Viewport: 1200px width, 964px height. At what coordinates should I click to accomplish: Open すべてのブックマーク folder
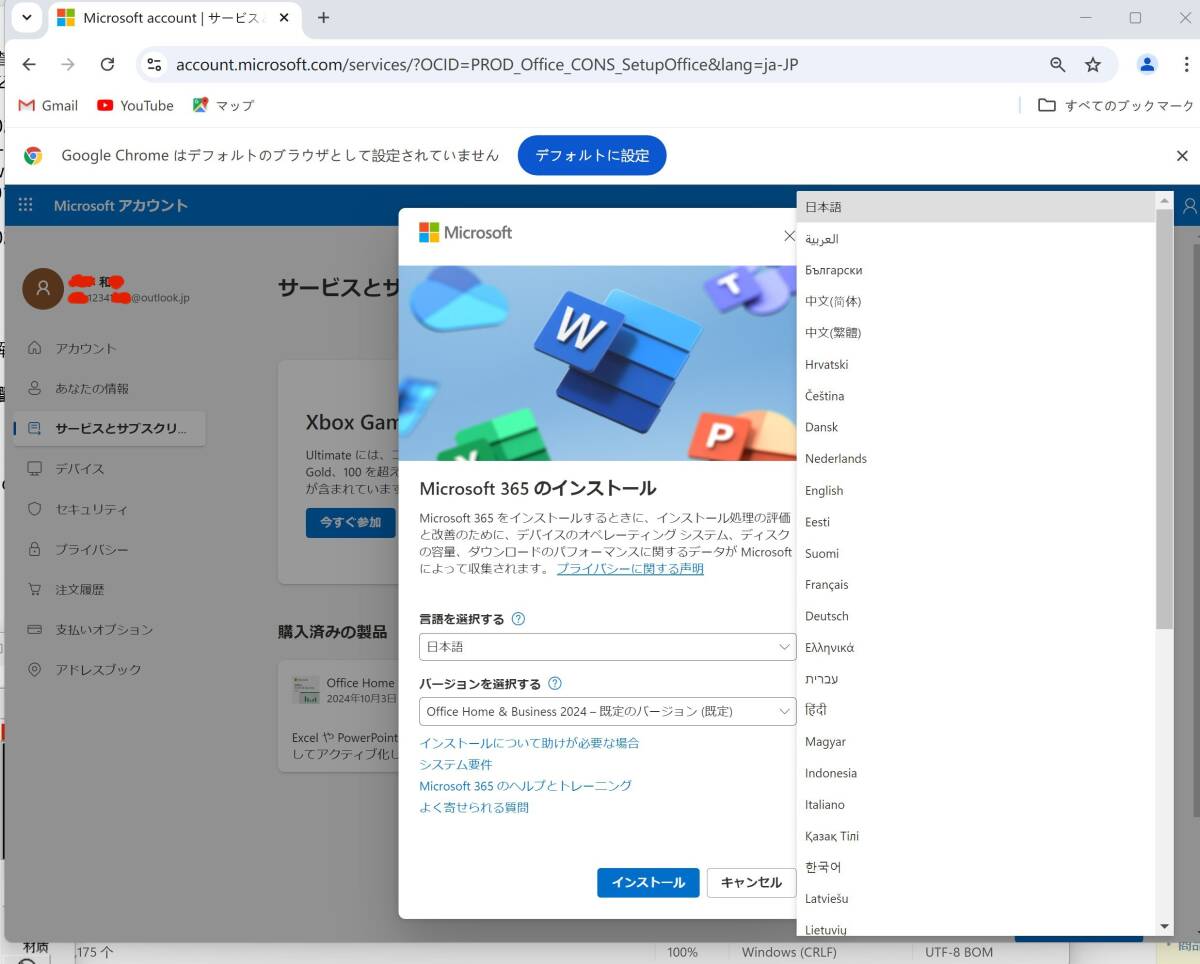[1116, 105]
